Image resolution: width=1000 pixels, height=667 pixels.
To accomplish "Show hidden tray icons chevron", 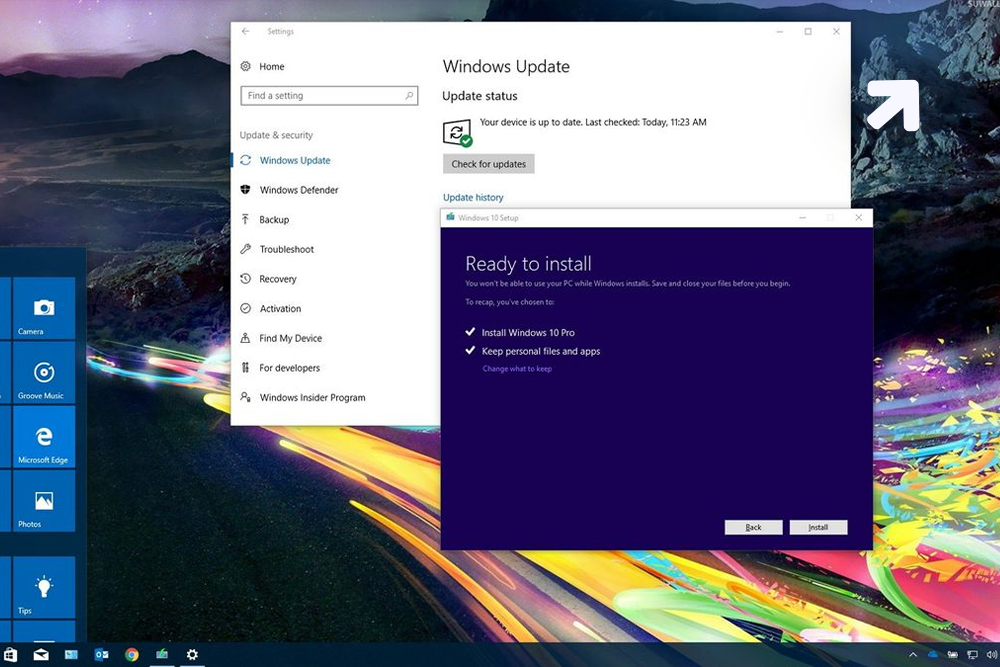I will [913, 654].
